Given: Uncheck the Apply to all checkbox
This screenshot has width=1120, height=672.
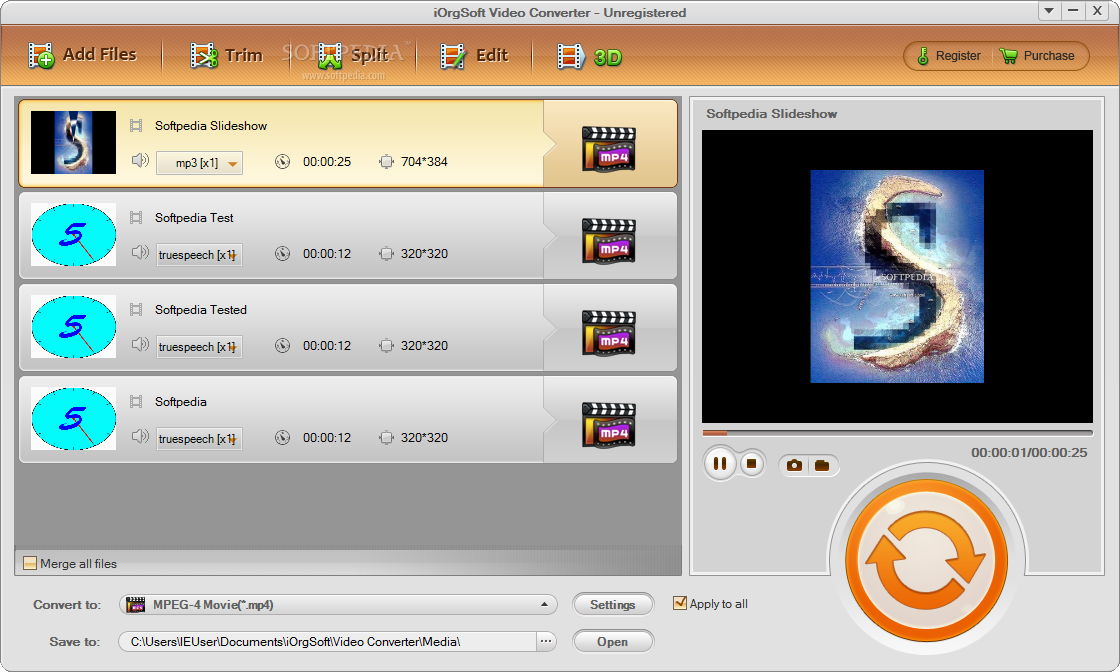Looking at the screenshot, I should click(680, 603).
